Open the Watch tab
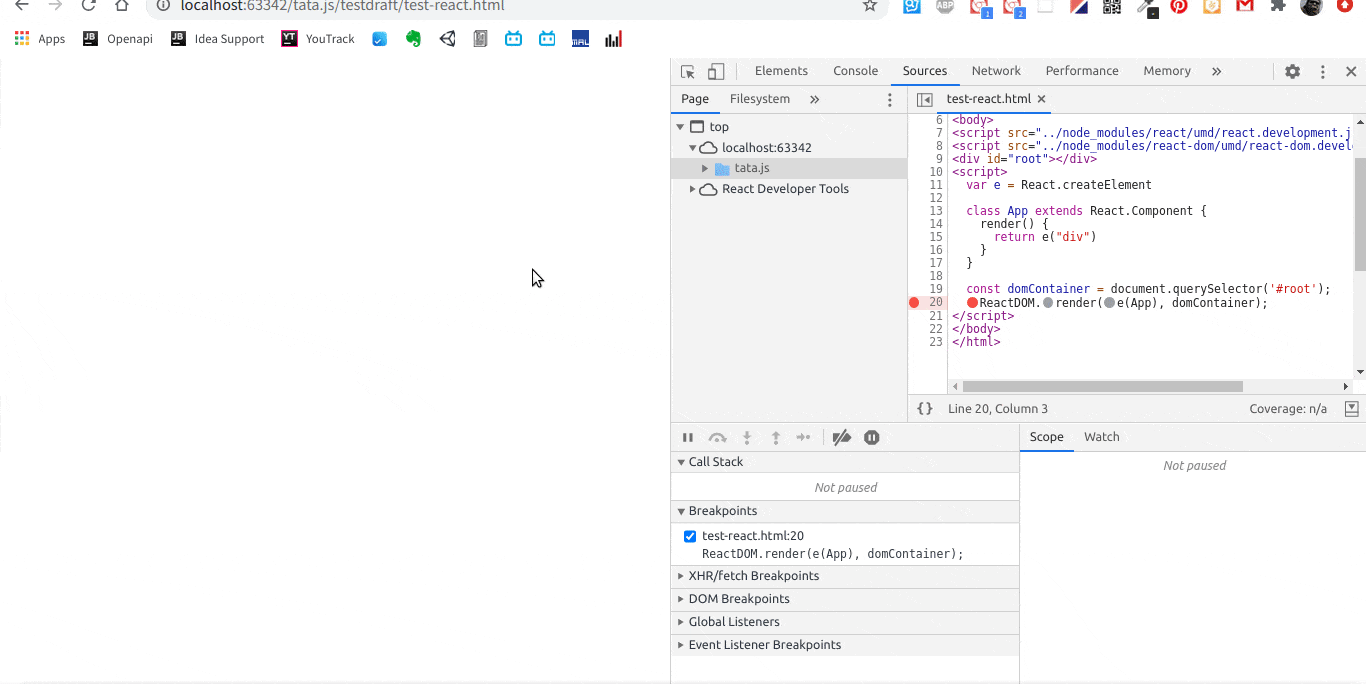Screen dimensions: 1366x684 coord(1101,437)
